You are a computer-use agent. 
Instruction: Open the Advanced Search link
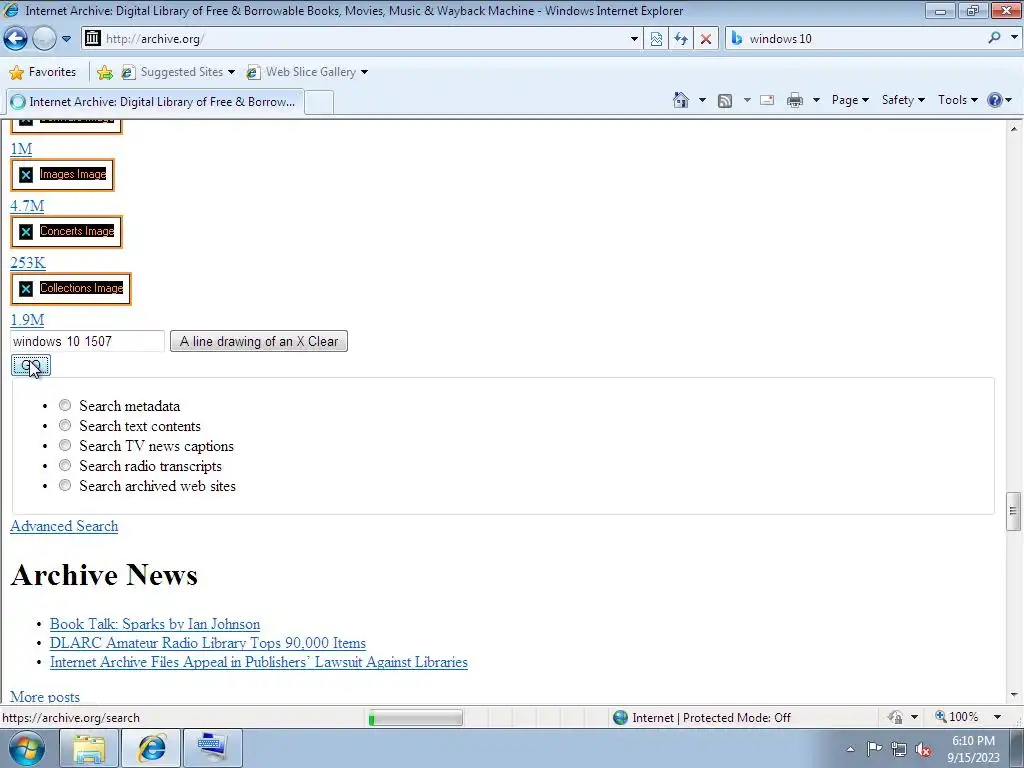point(64,526)
